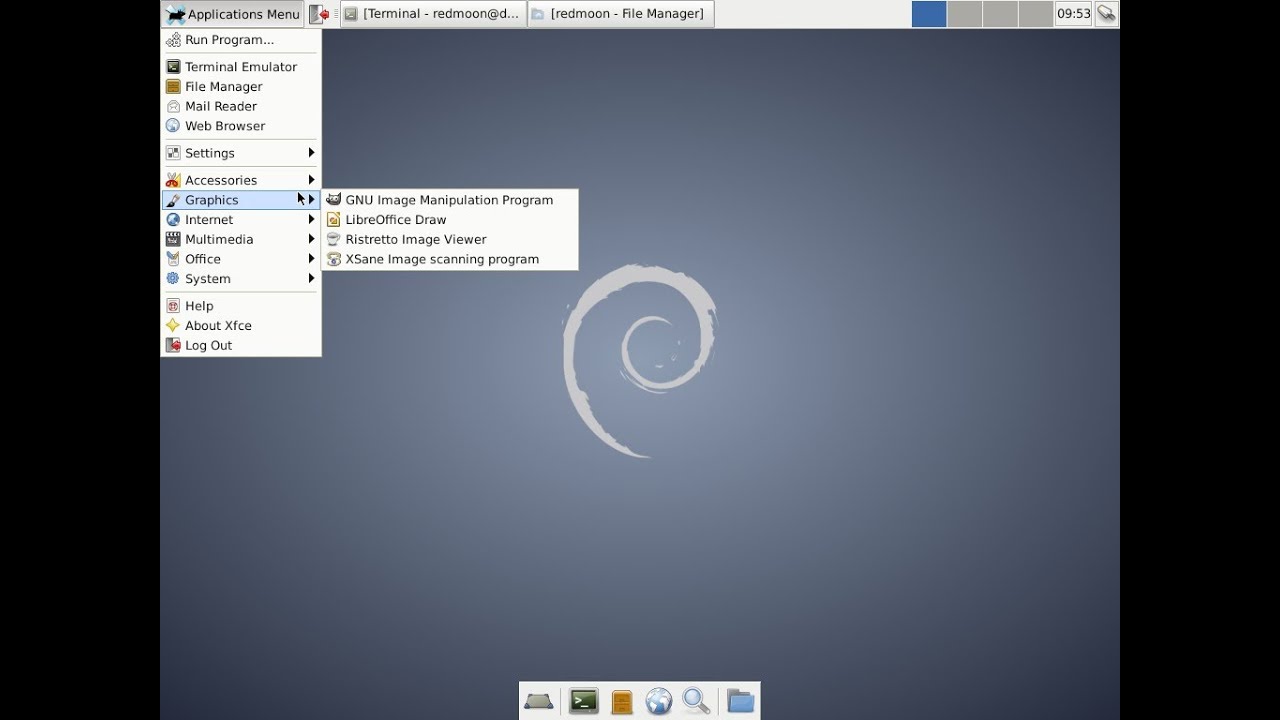Launch LibreOffice Draw from the submenu

click(449, 220)
